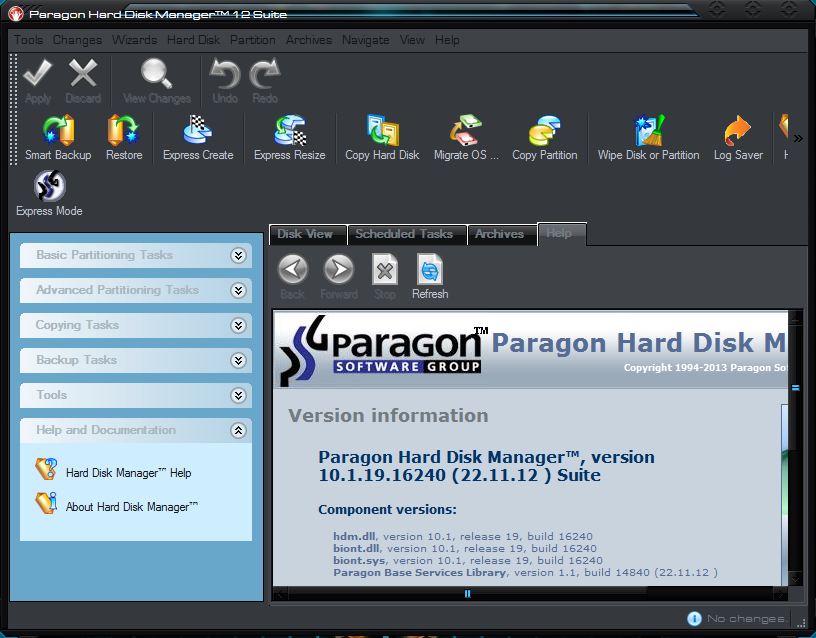Screen dimensions: 816x638
Task: Click help pane scroll down arrow
Action: click(x=795, y=579)
